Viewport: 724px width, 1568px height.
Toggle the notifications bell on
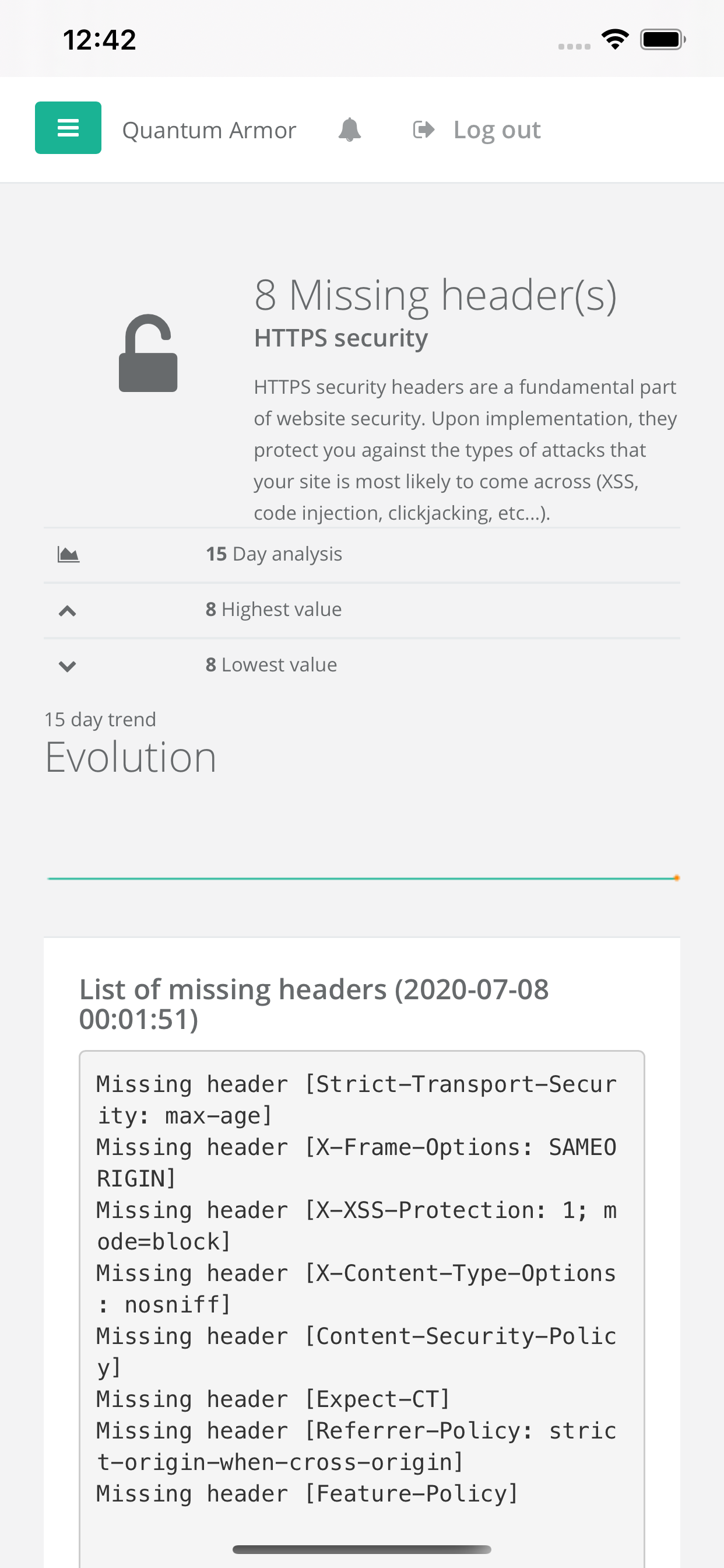pos(350,128)
